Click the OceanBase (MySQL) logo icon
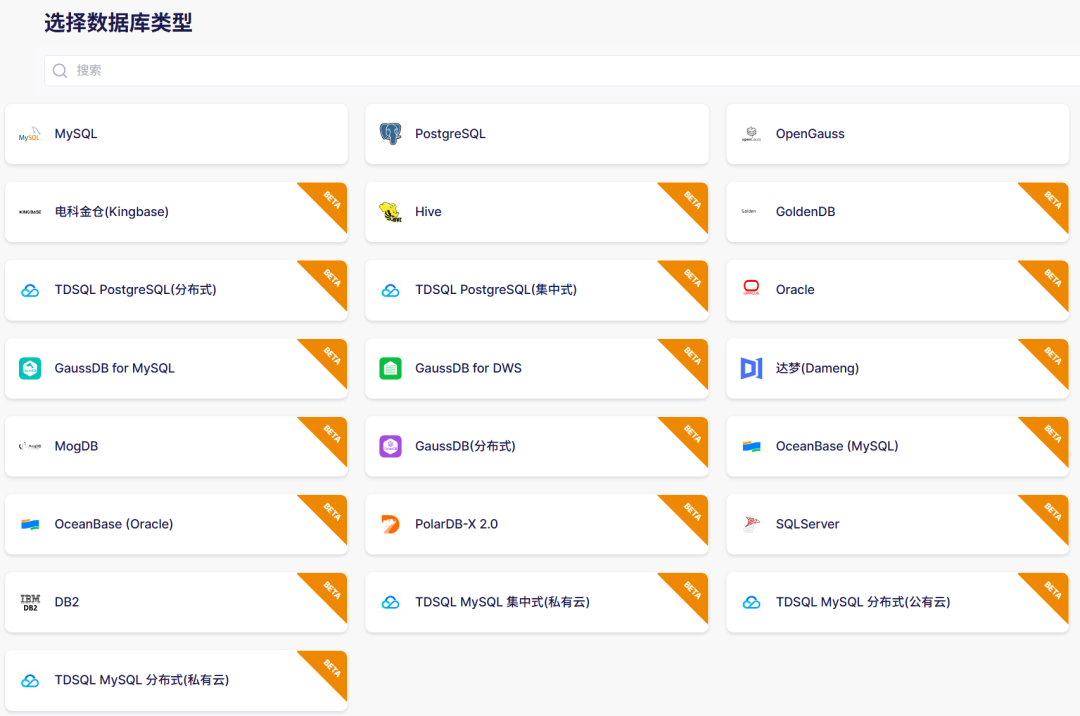The height and width of the screenshot is (716, 1080). (x=751, y=447)
